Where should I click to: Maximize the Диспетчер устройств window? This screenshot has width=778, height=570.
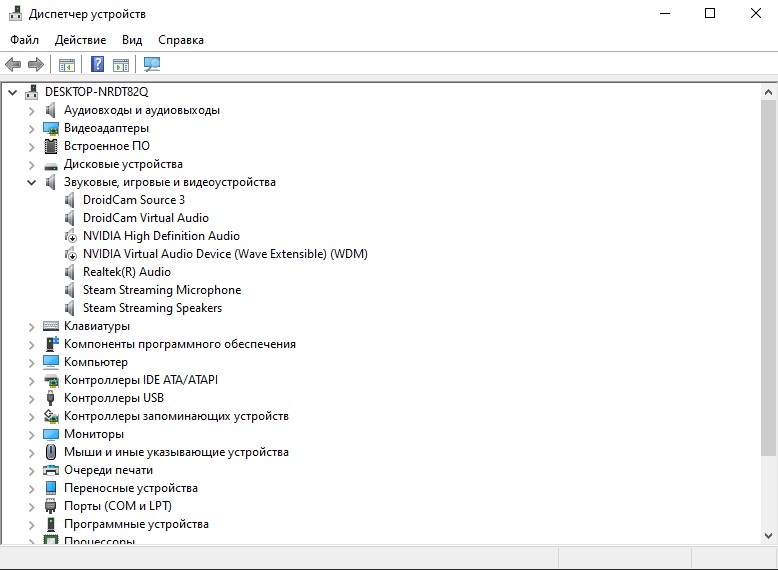[710, 13]
